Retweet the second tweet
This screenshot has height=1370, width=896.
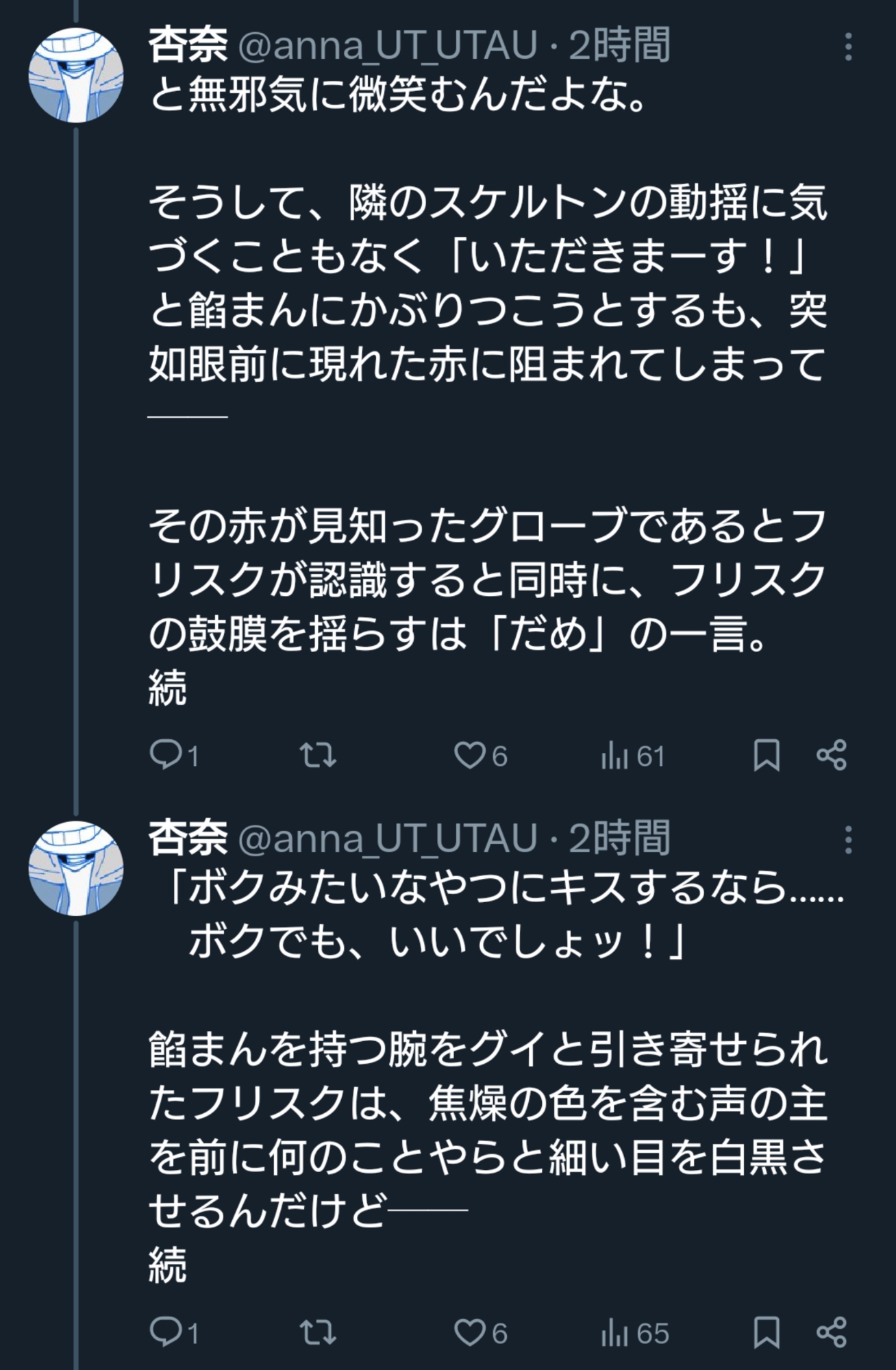pyautogui.click(x=318, y=1332)
